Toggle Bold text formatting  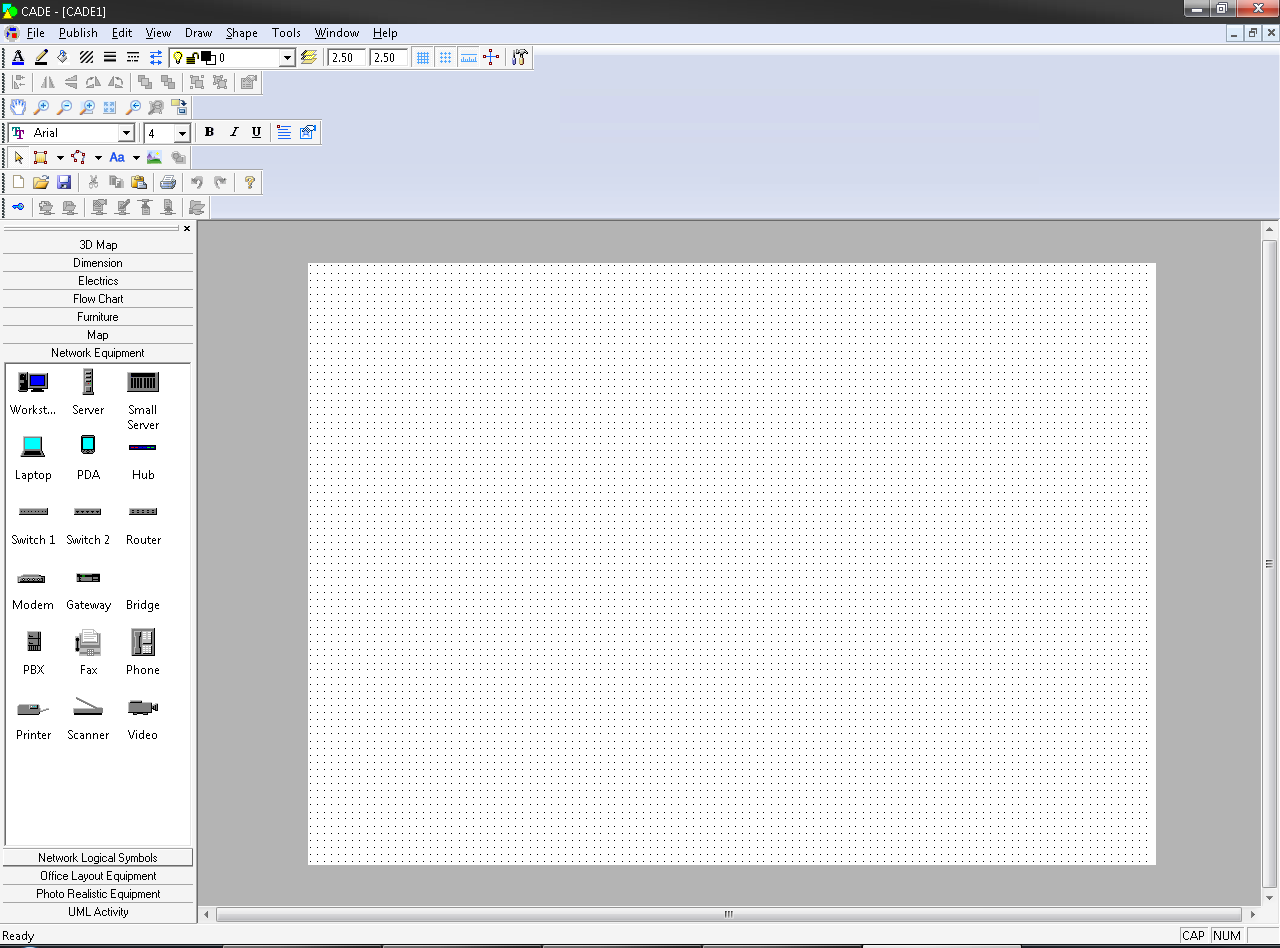209,132
